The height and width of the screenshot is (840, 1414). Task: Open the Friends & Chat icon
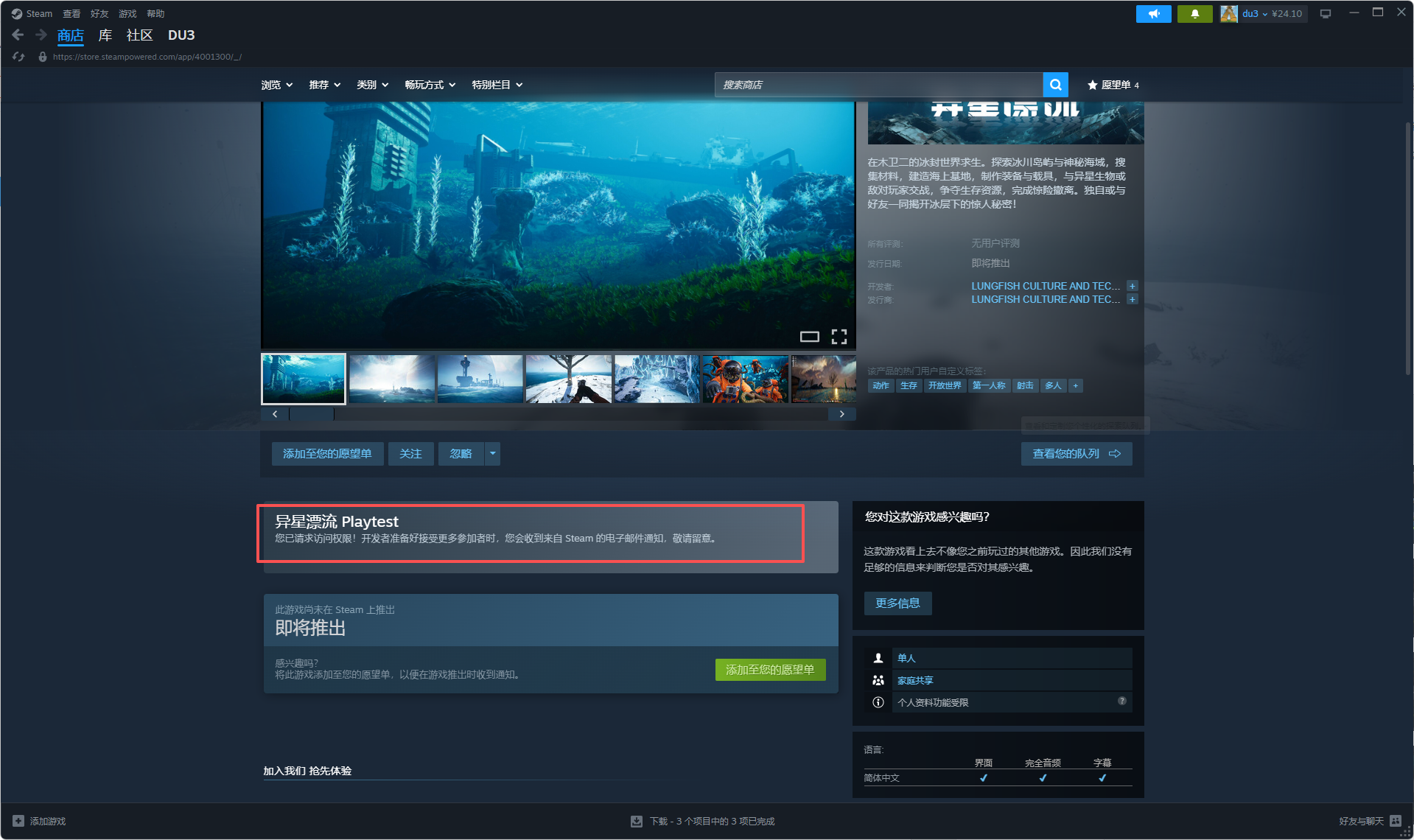coord(1396,821)
